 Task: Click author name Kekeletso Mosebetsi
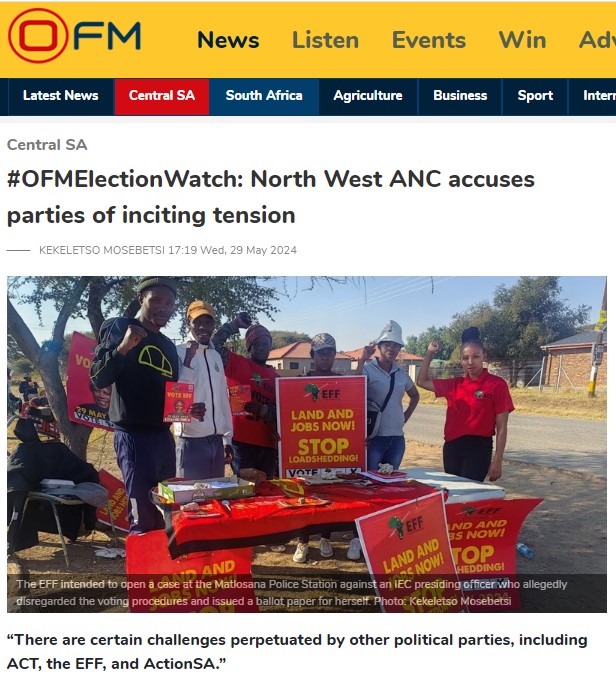[x=102, y=250]
